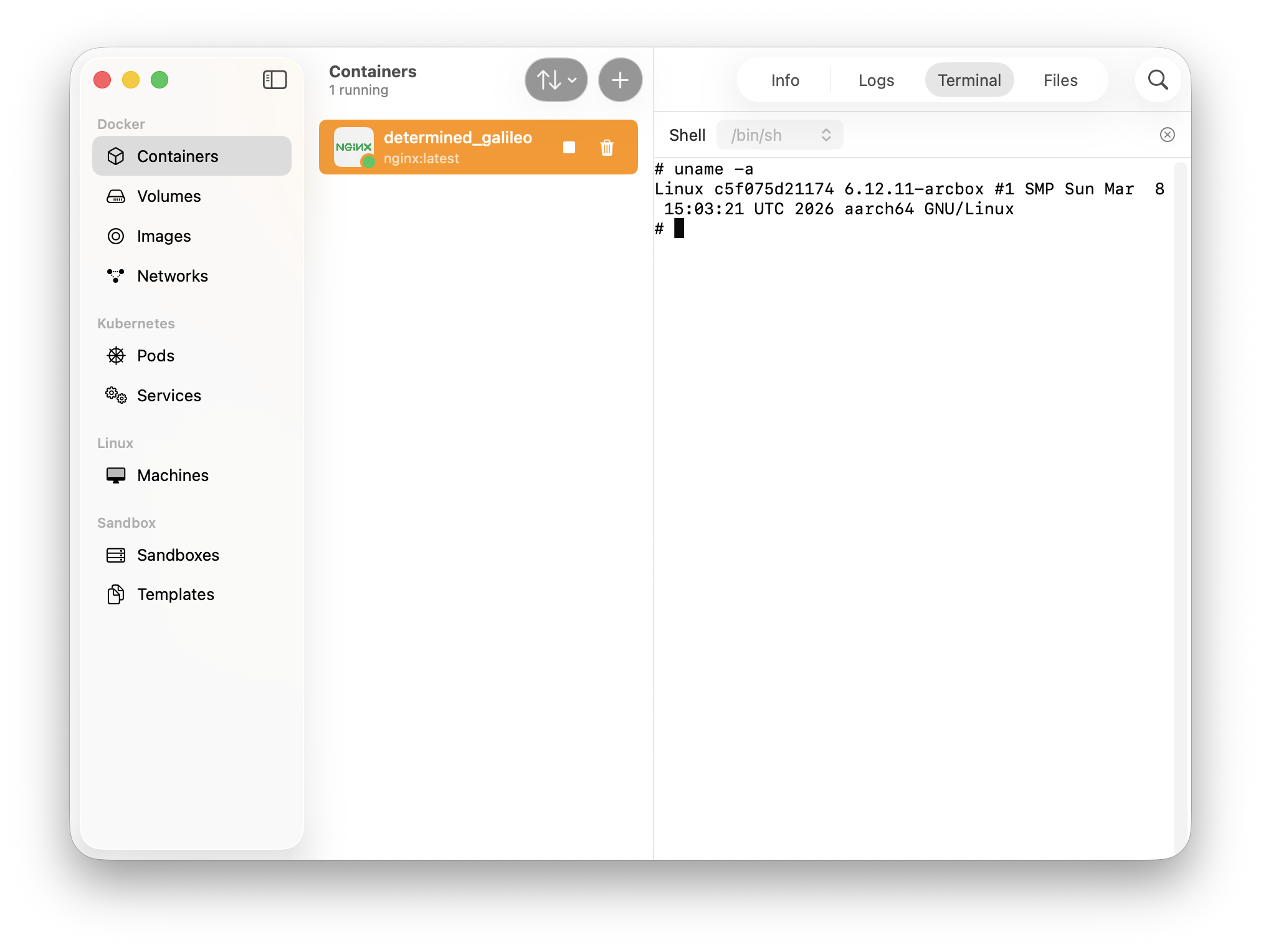Delete the determined_galileo container
The image size is (1261, 952).
click(607, 147)
